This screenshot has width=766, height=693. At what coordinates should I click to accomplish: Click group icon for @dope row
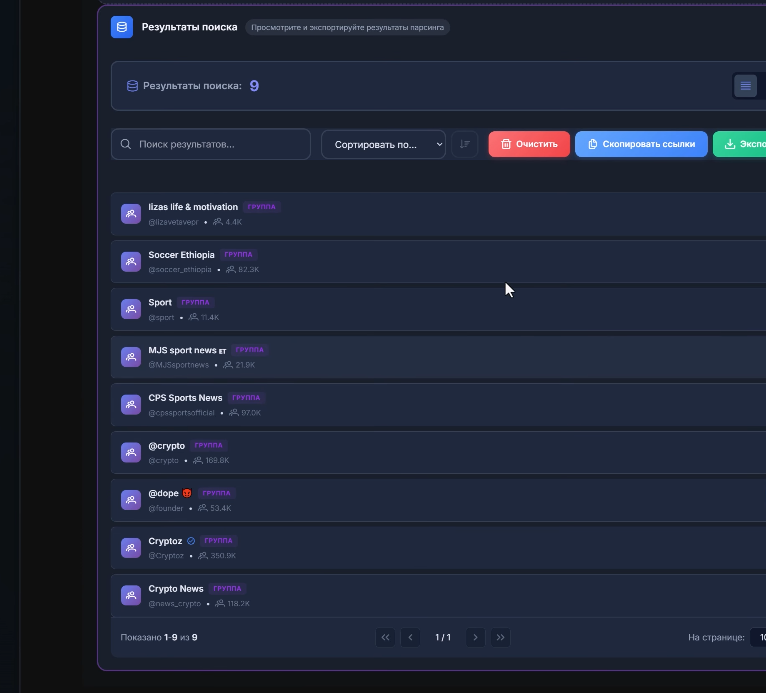(x=131, y=500)
